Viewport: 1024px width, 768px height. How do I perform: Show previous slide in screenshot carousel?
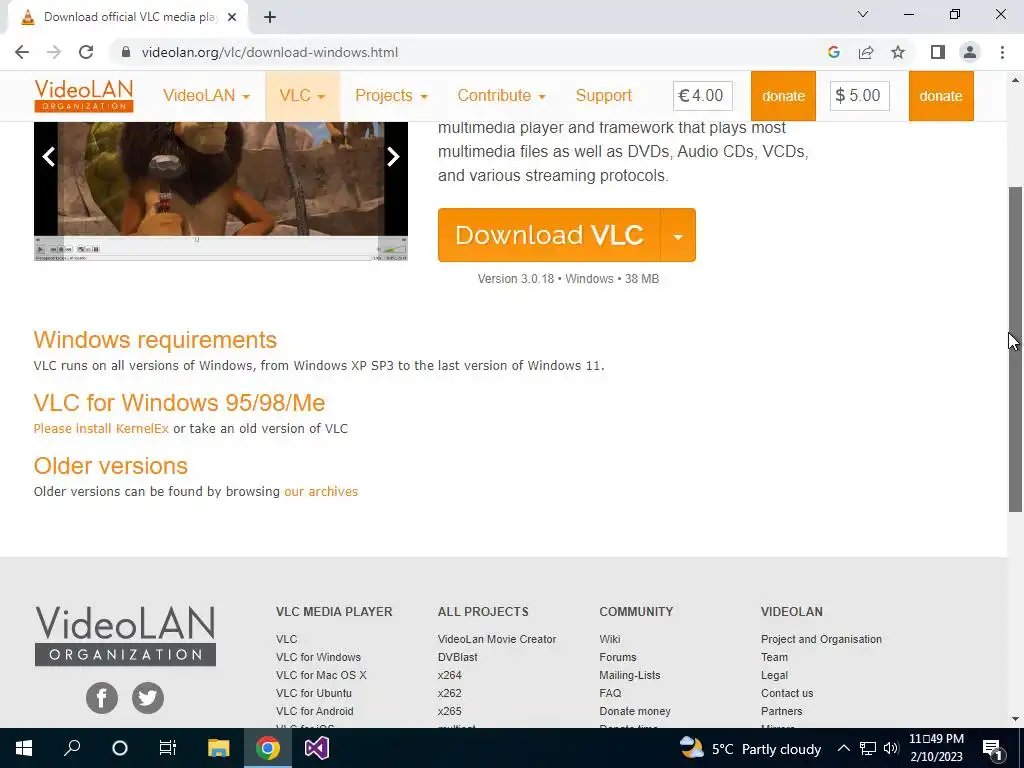(48, 157)
